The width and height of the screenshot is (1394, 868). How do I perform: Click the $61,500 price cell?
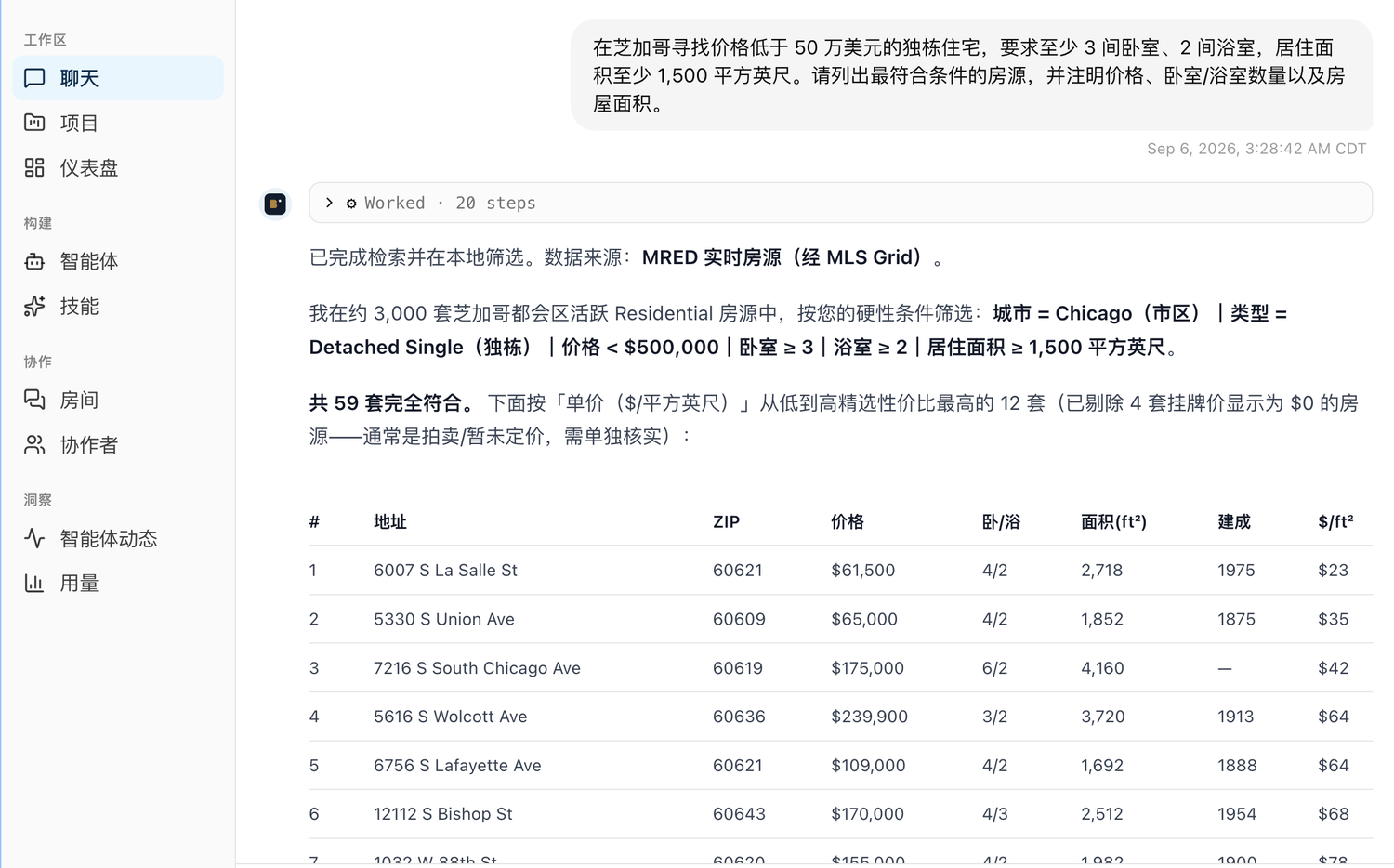click(x=863, y=570)
